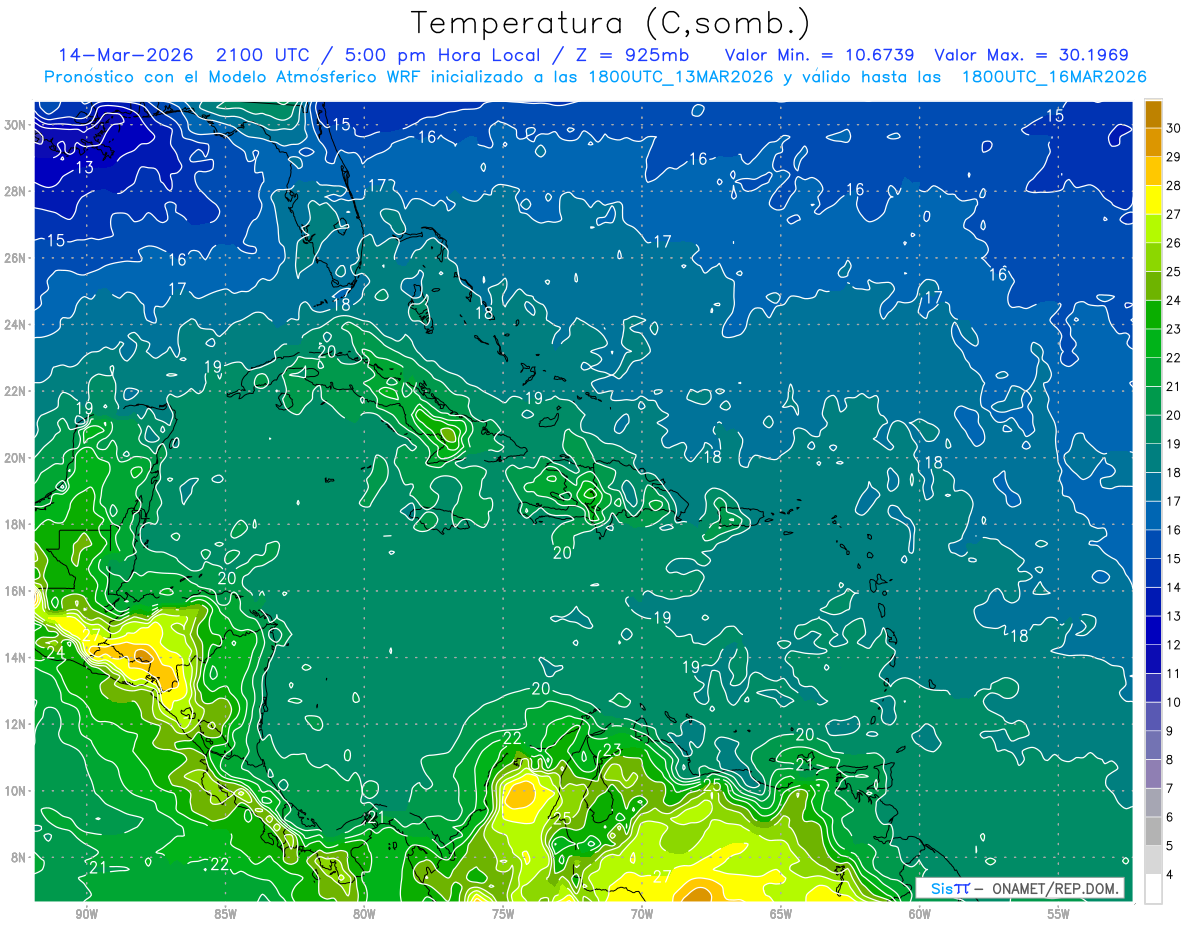
Task: Pick the orange swatch between 29 and 30
Action: pos(1153,143)
